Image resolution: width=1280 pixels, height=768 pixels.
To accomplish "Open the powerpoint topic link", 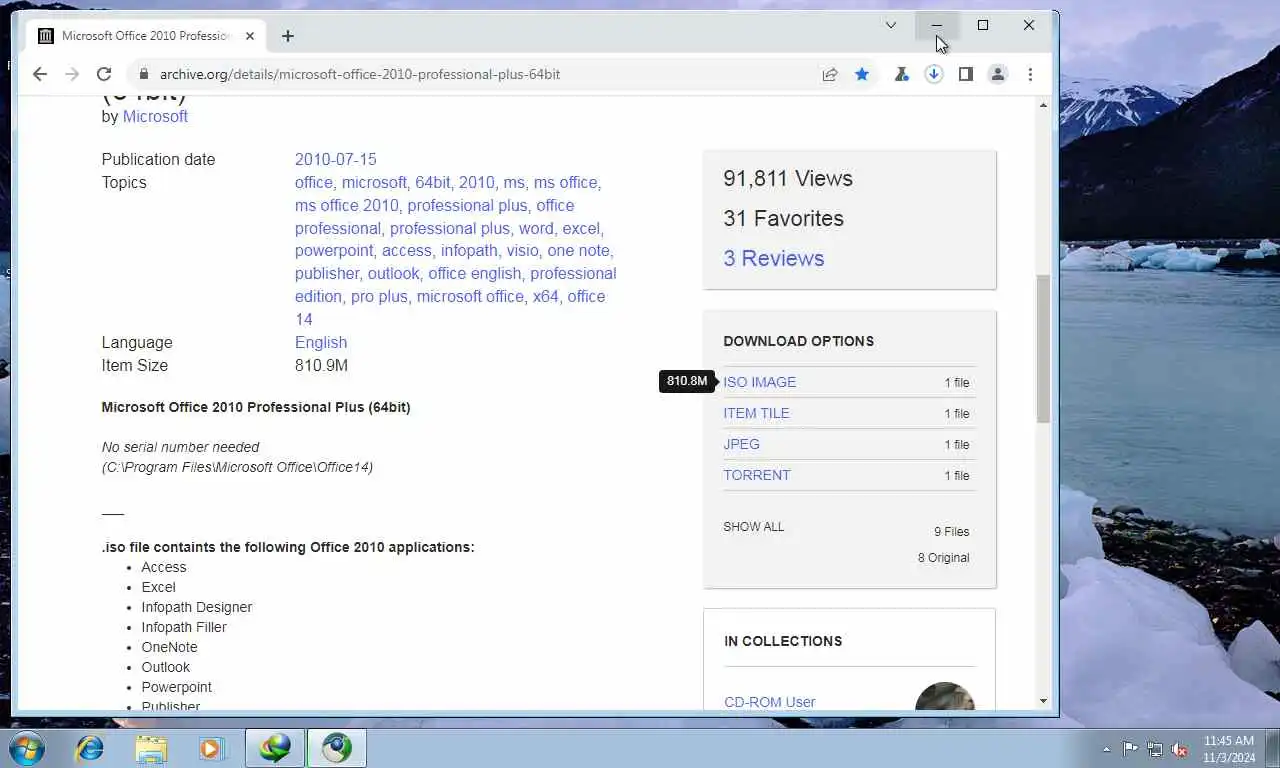I will (x=334, y=251).
